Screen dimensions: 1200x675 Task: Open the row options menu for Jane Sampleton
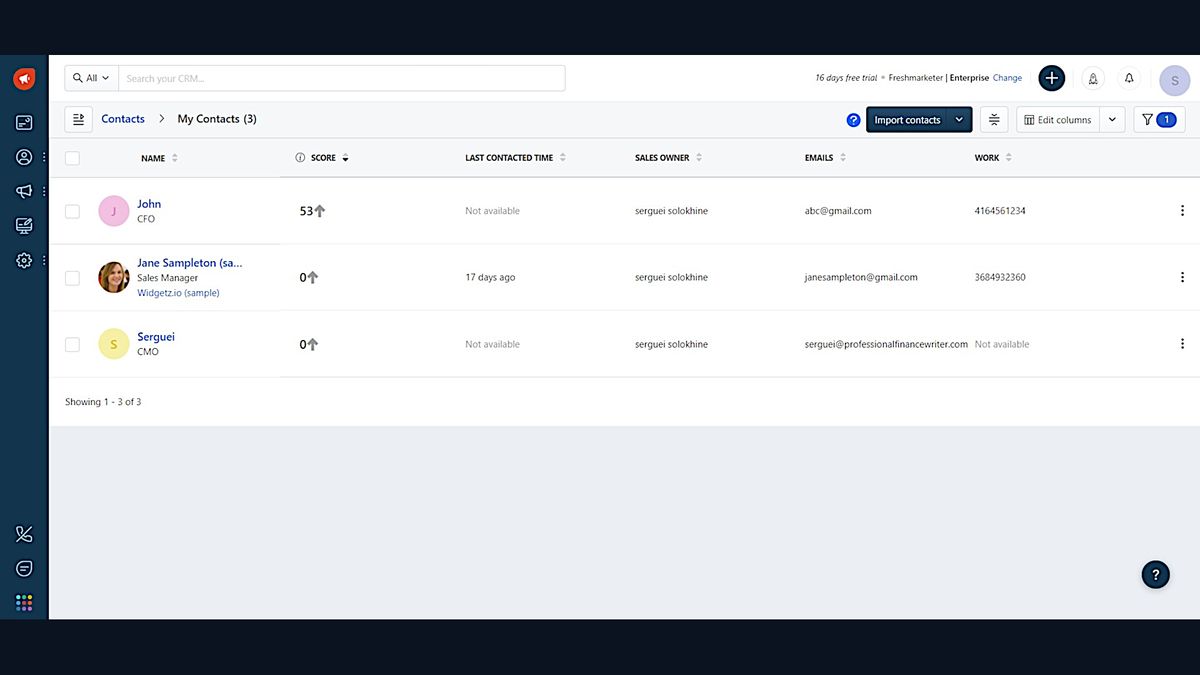coord(1182,277)
